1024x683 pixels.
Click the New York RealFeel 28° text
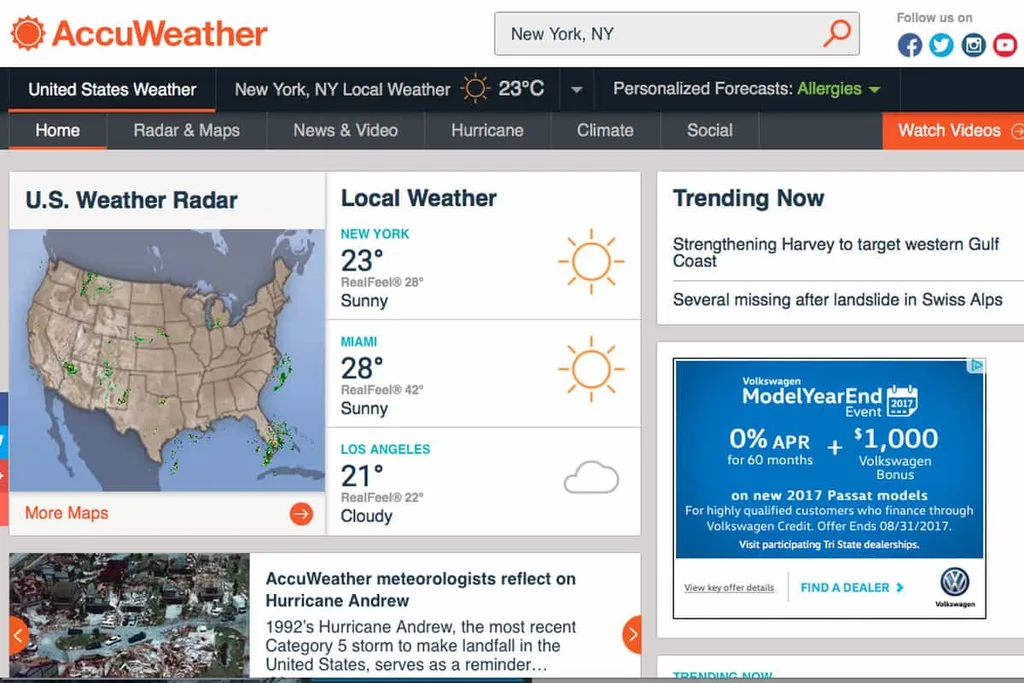382,282
